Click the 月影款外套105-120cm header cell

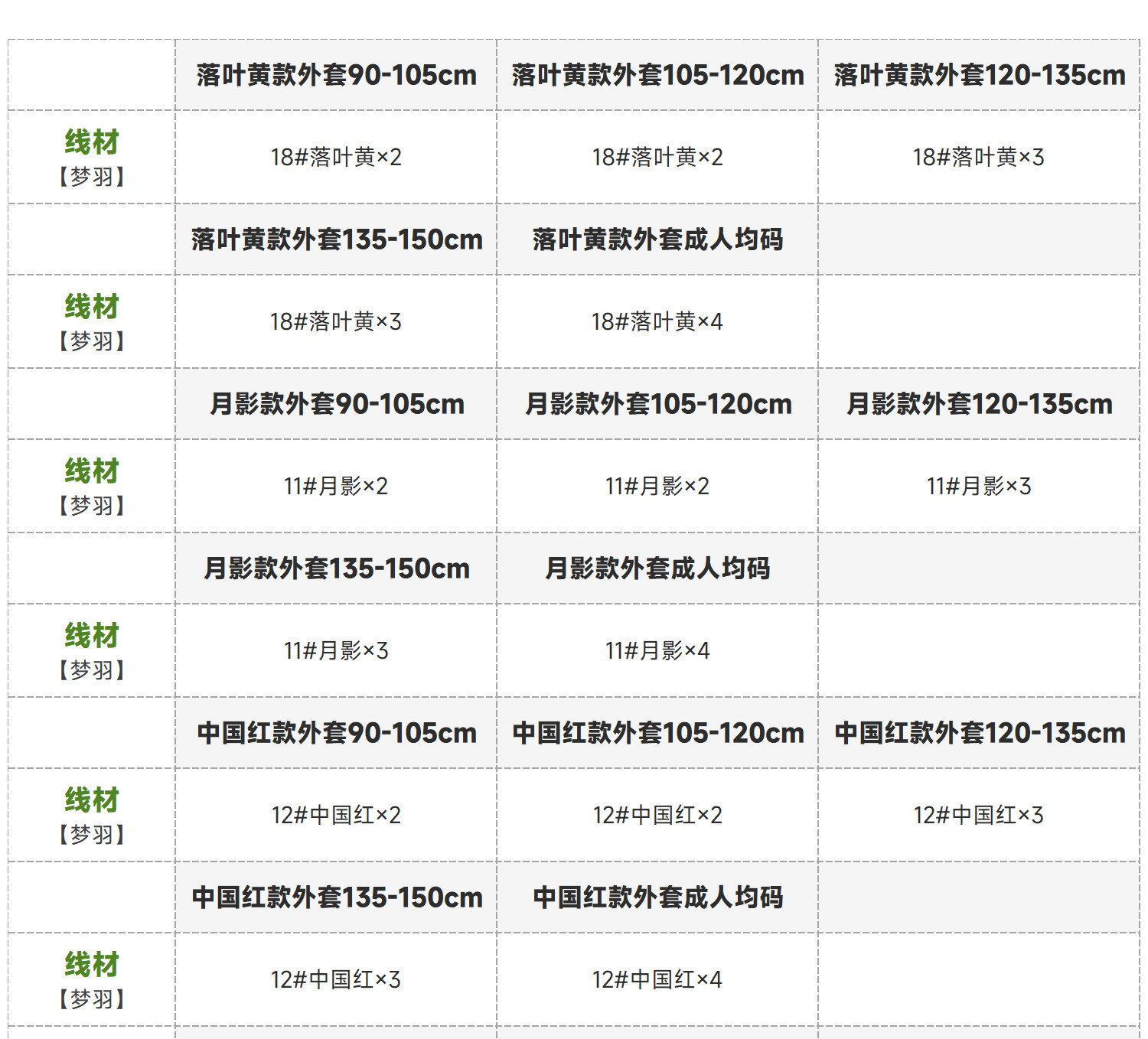click(x=657, y=404)
